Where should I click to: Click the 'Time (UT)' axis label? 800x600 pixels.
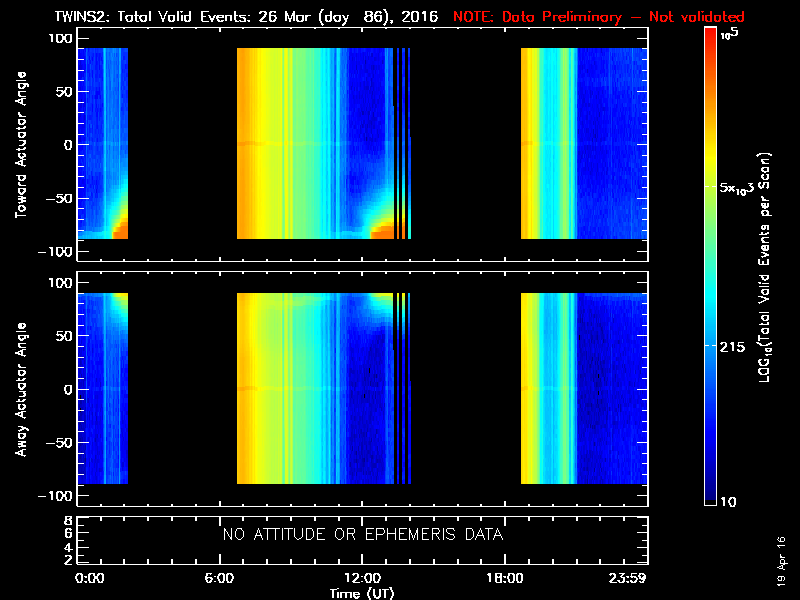tap(362, 593)
